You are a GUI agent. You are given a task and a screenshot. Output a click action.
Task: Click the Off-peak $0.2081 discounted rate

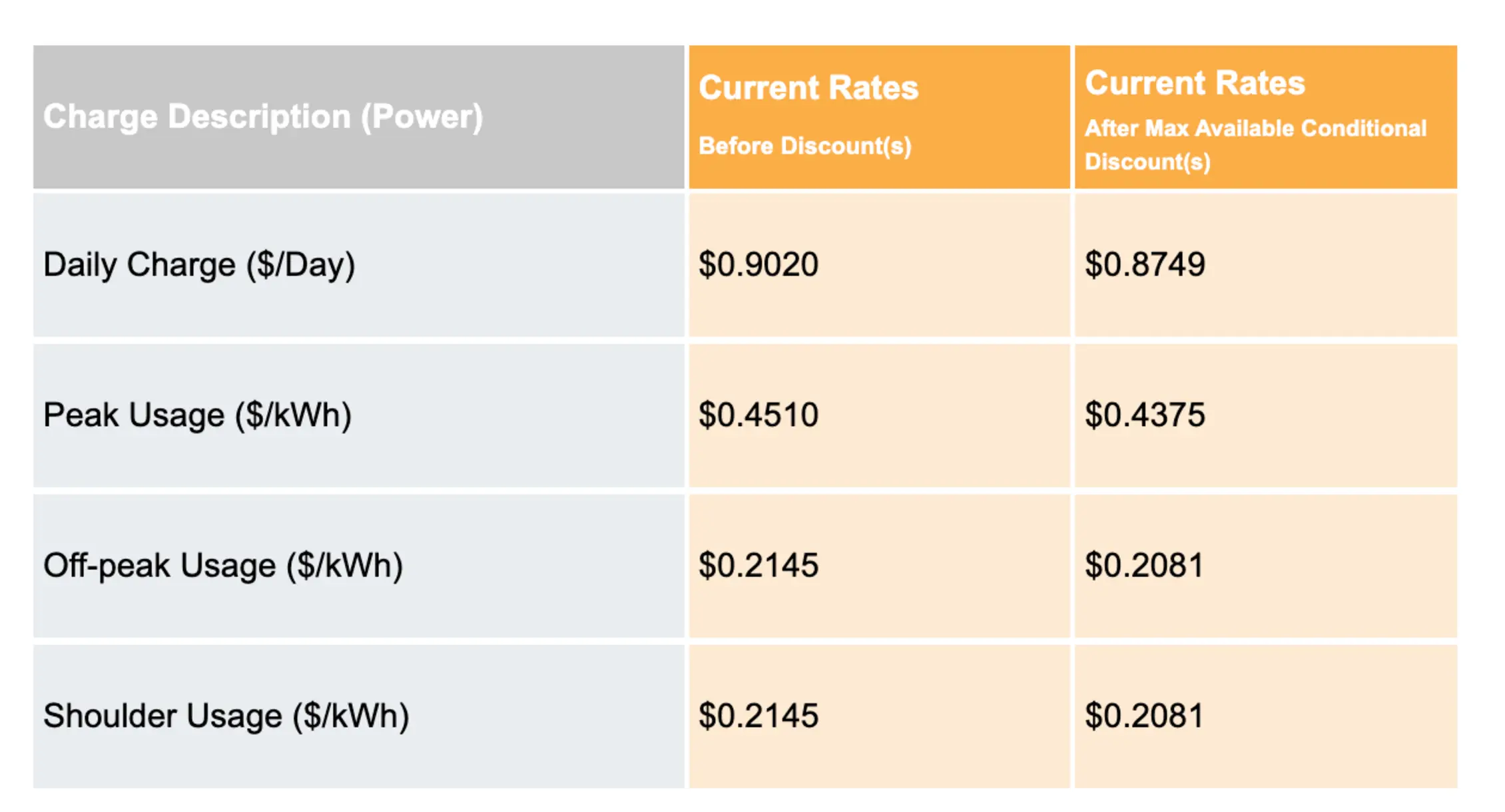(1144, 566)
